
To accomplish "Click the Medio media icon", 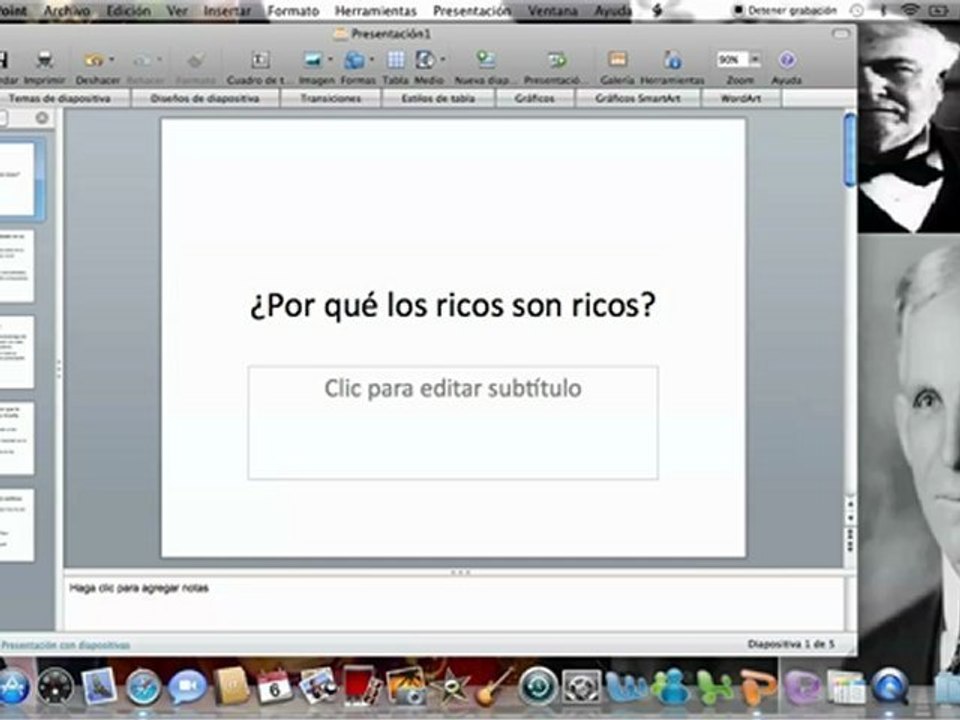I will (425, 60).
